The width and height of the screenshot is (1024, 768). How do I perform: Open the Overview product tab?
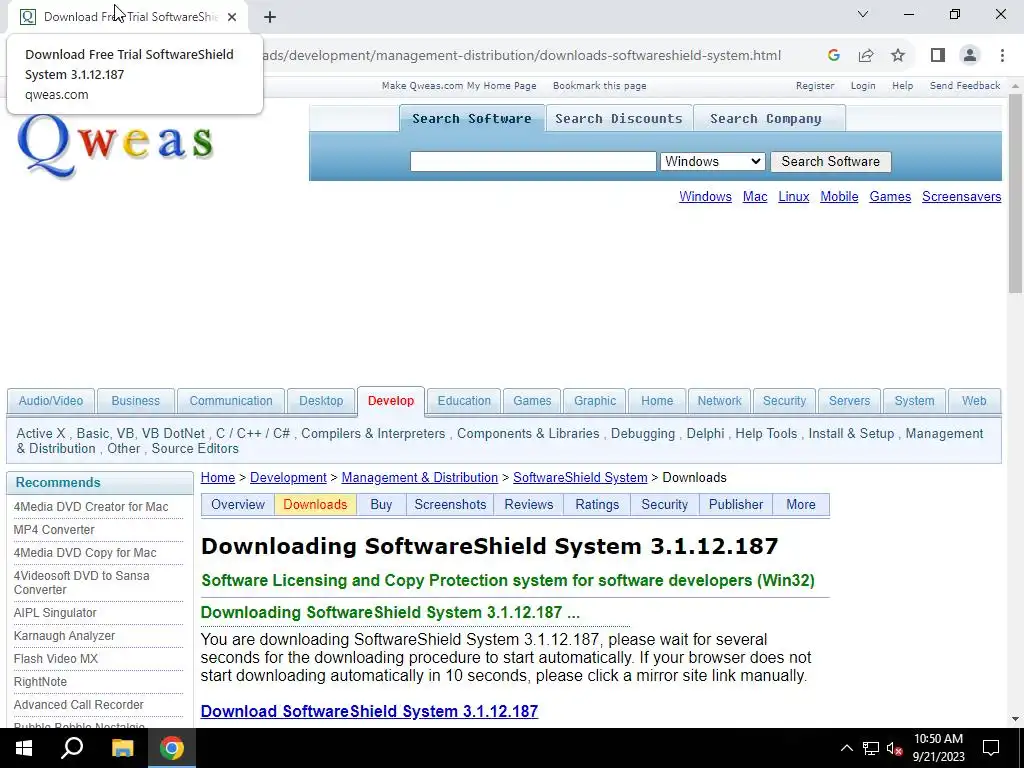(x=238, y=505)
